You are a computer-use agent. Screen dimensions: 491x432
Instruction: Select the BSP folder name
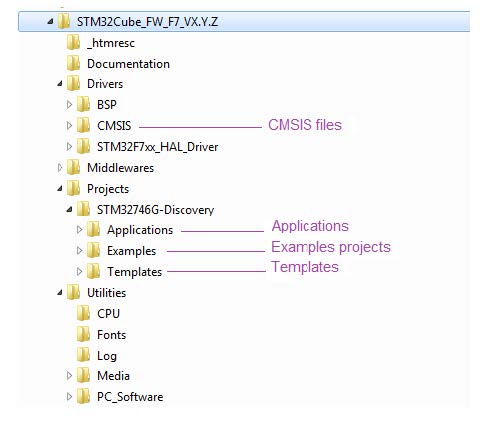pyautogui.click(x=107, y=105)
